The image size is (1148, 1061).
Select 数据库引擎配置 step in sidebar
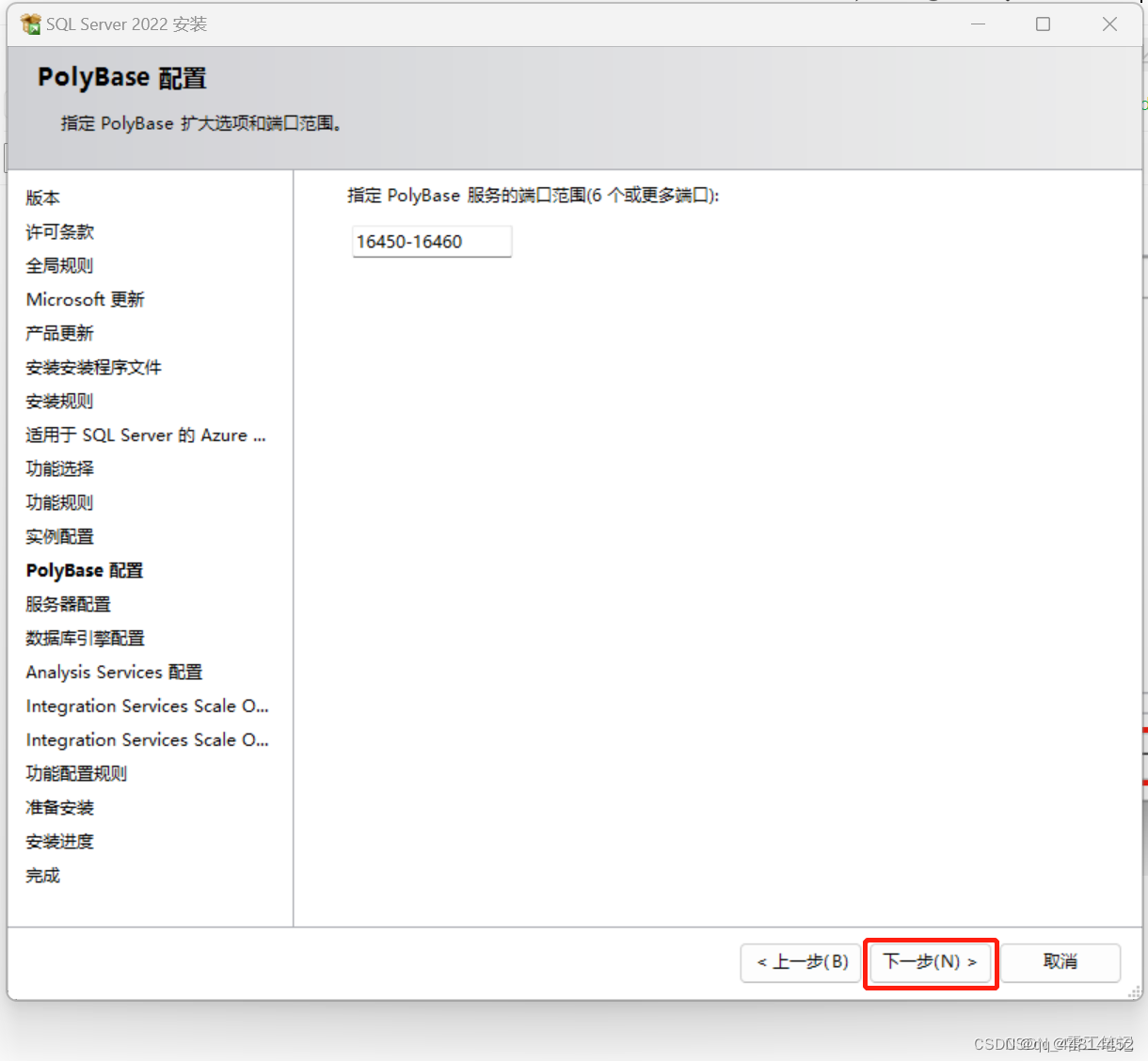coord(86,638)
